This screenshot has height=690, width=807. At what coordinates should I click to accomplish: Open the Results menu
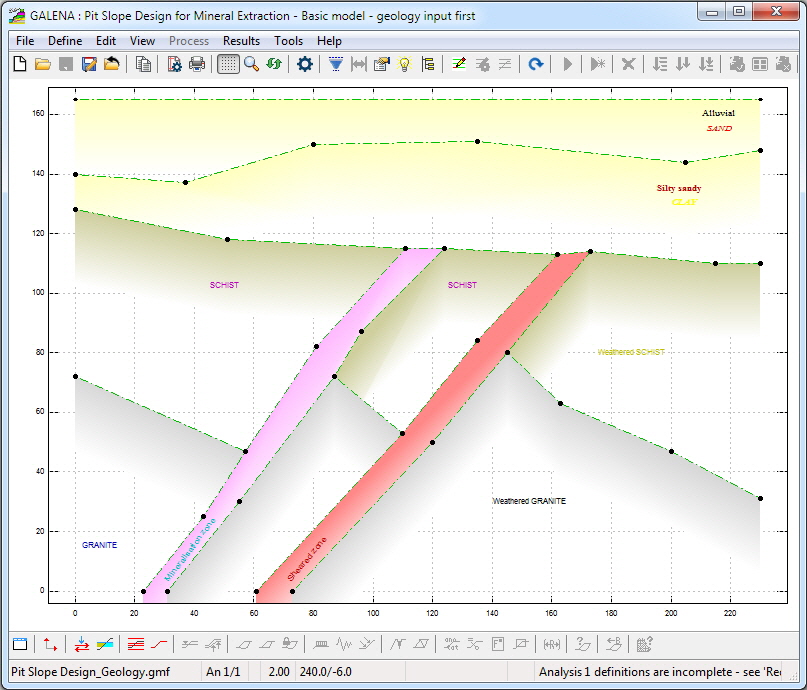click(241, 41)
